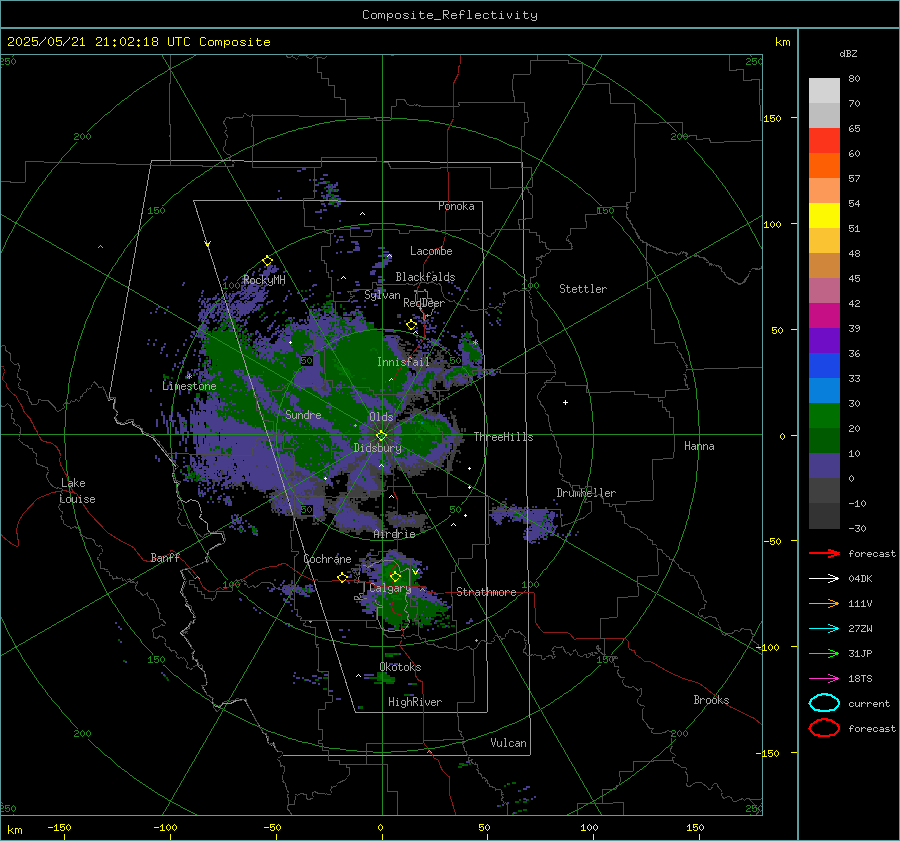Click the RedDeer city label
The image size is (900, 841).
(x=424, y=303)
